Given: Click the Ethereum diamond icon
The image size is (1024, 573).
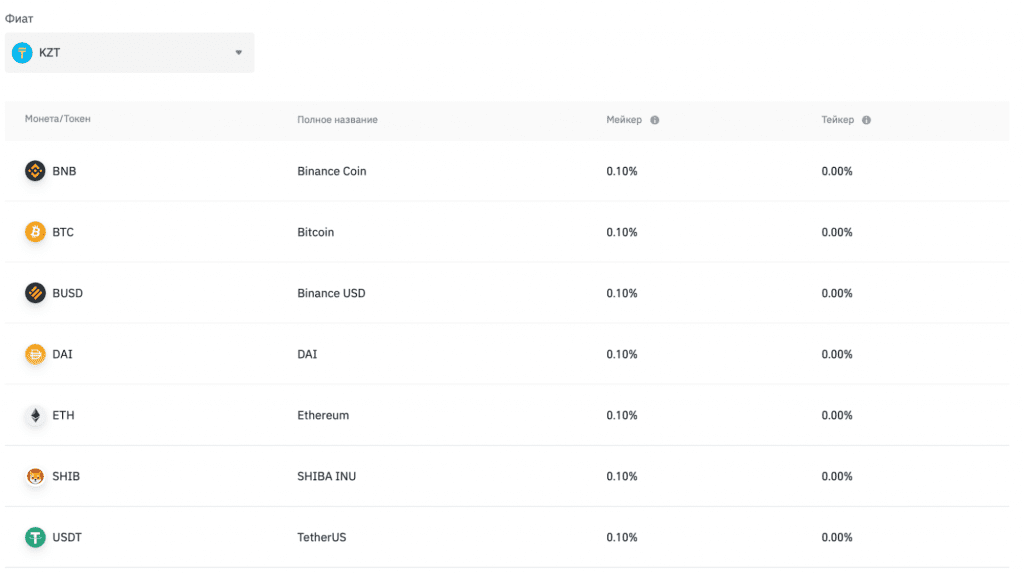Looking at the screenshot, I should coord(35,415).
